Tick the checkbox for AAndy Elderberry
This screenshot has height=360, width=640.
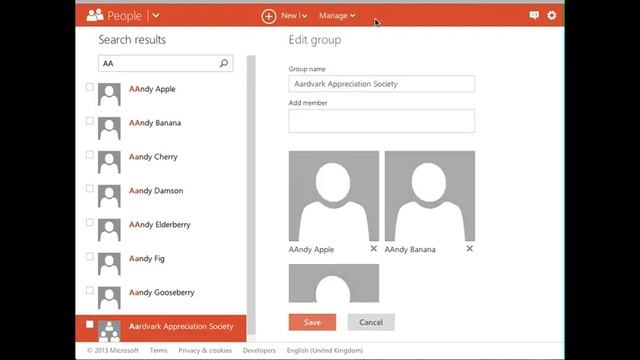(90, 222)
